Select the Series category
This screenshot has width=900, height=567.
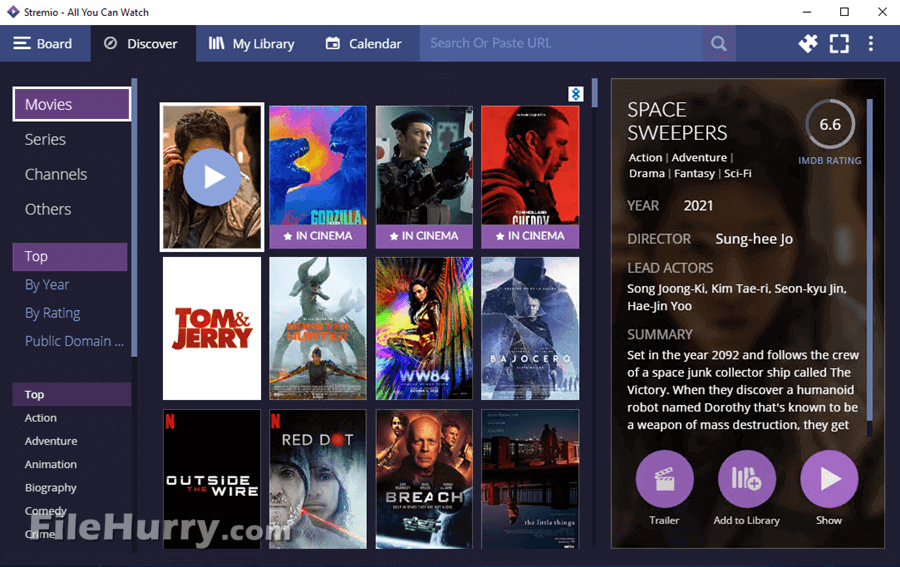[x=45, y=139]
